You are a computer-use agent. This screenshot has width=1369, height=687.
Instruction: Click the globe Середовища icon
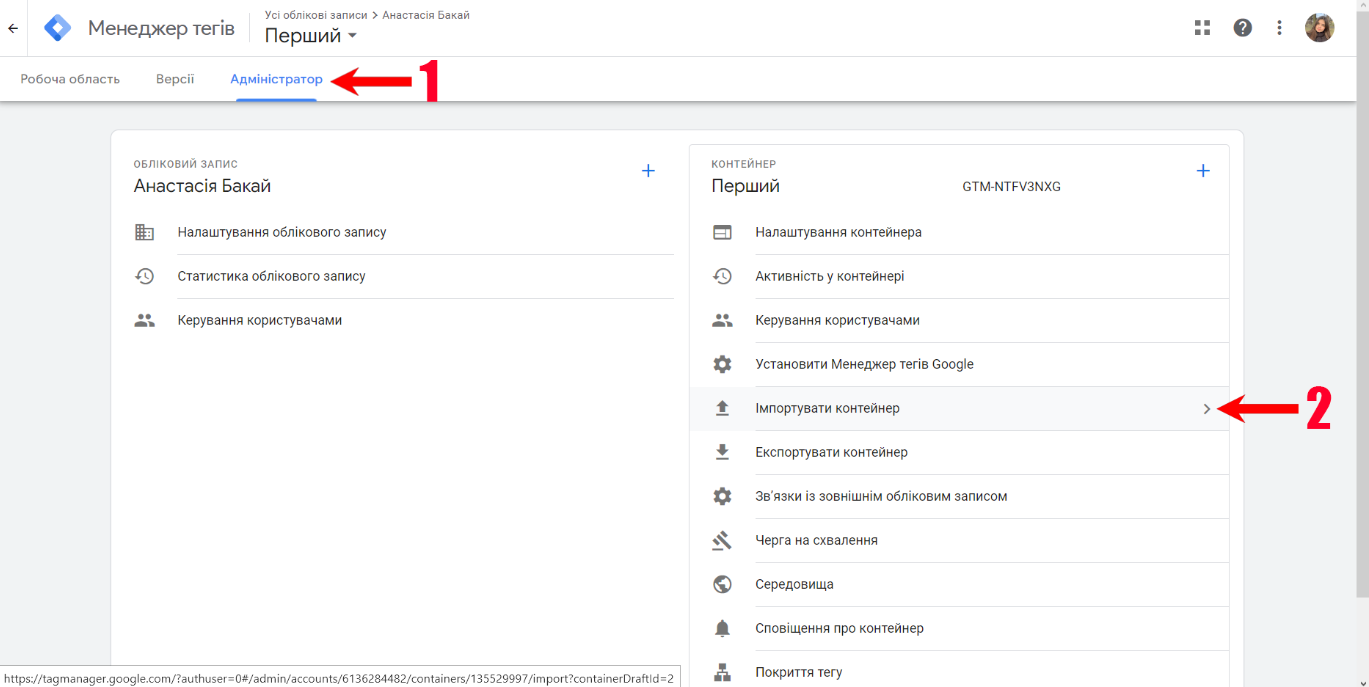point(722,584)
